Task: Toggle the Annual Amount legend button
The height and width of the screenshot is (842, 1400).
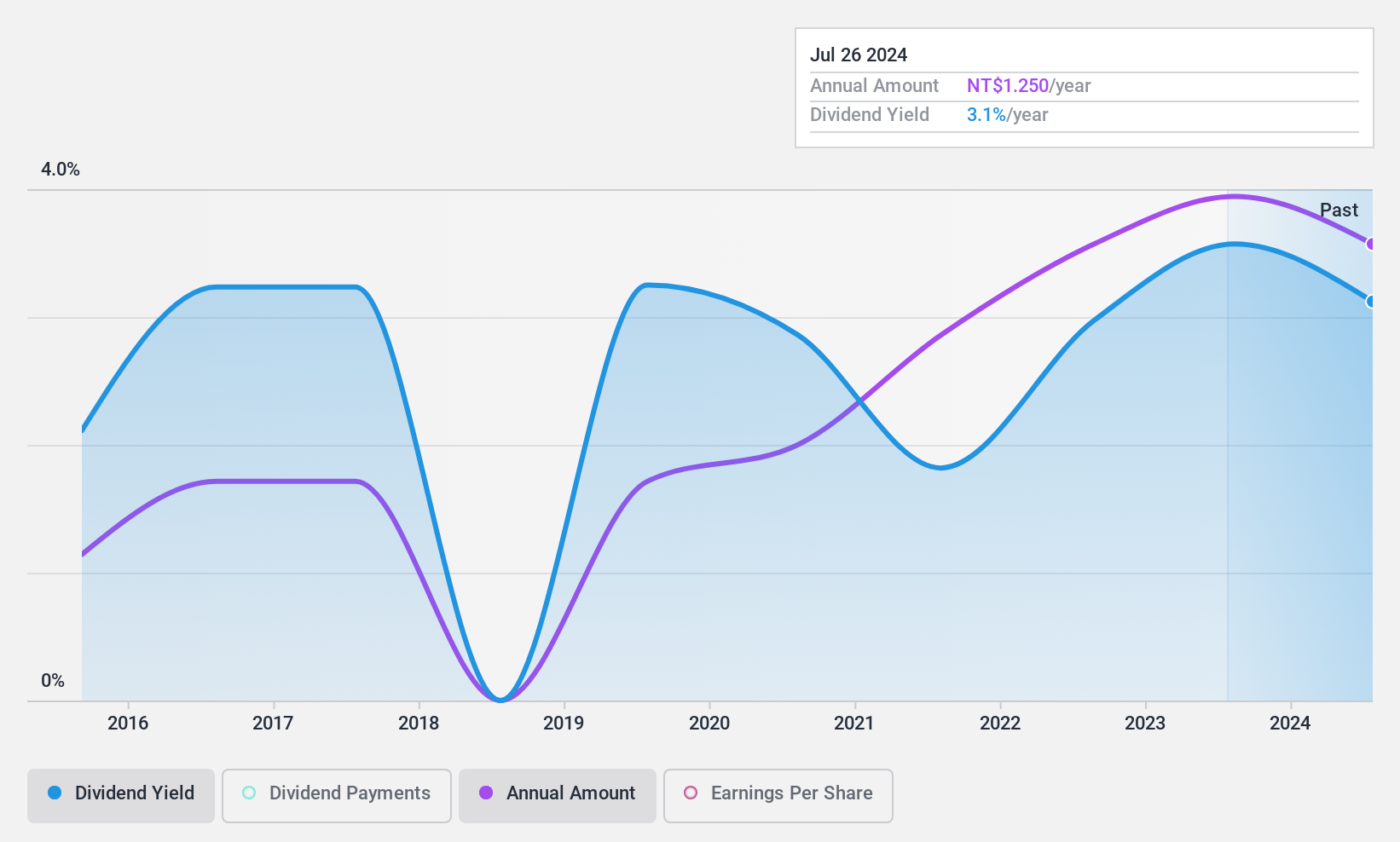Action: pos(558,796)
